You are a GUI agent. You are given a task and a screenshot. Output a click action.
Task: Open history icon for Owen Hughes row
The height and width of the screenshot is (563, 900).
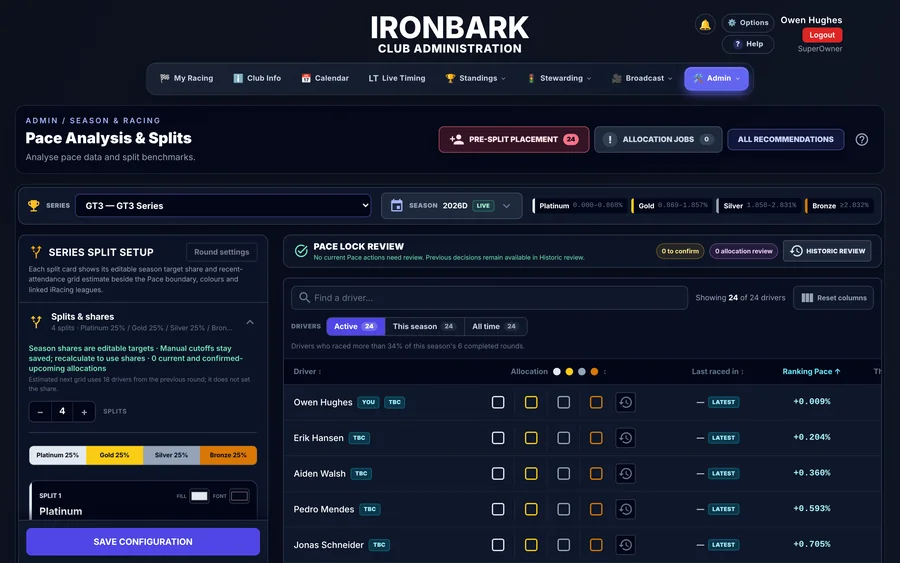(626, 402)
